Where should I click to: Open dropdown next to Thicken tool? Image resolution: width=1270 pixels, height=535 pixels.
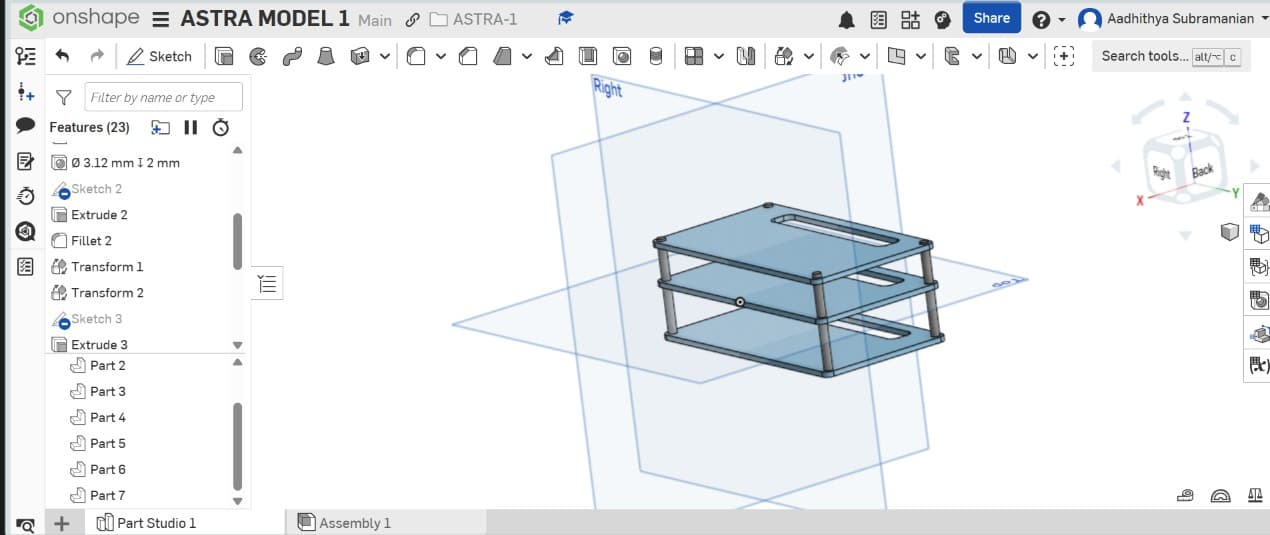coord(385,56)
